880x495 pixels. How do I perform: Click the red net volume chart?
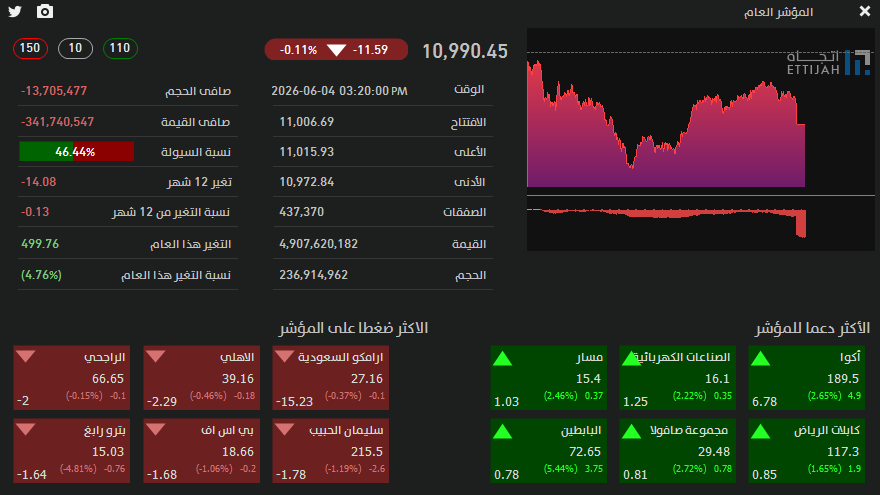[666, 222]
